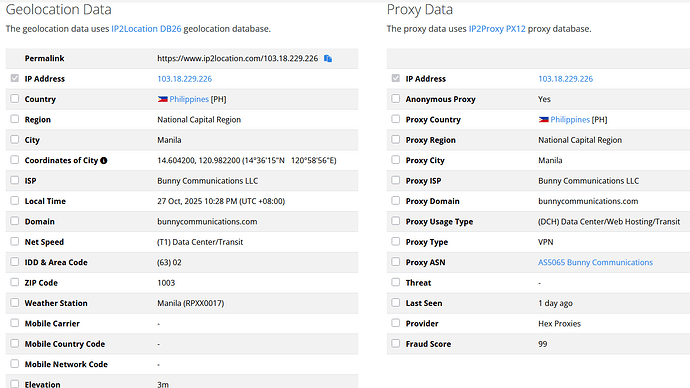Click the 103.18.229.226 link under Proxy Data
This screenshot has height=388, width=690.
pyautogui.click(x=565, y=79)
